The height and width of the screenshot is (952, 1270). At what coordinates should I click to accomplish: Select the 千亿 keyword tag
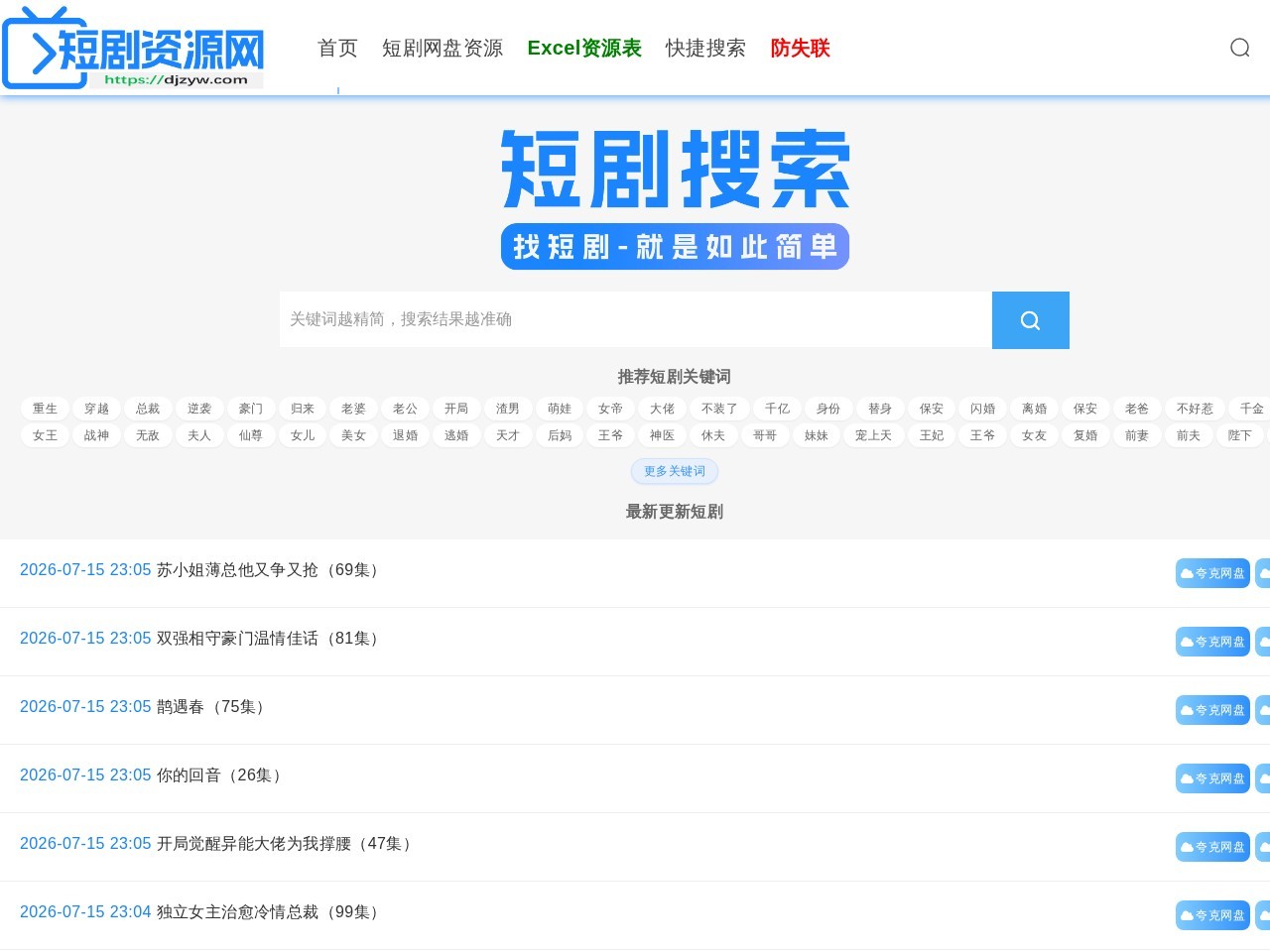pyautogui.click(x=777, y=409)
